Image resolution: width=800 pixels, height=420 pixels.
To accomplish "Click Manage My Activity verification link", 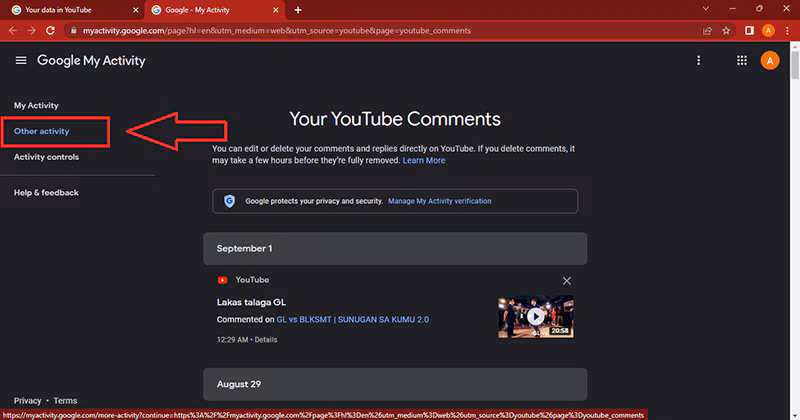I will click(x=439, y=201).
